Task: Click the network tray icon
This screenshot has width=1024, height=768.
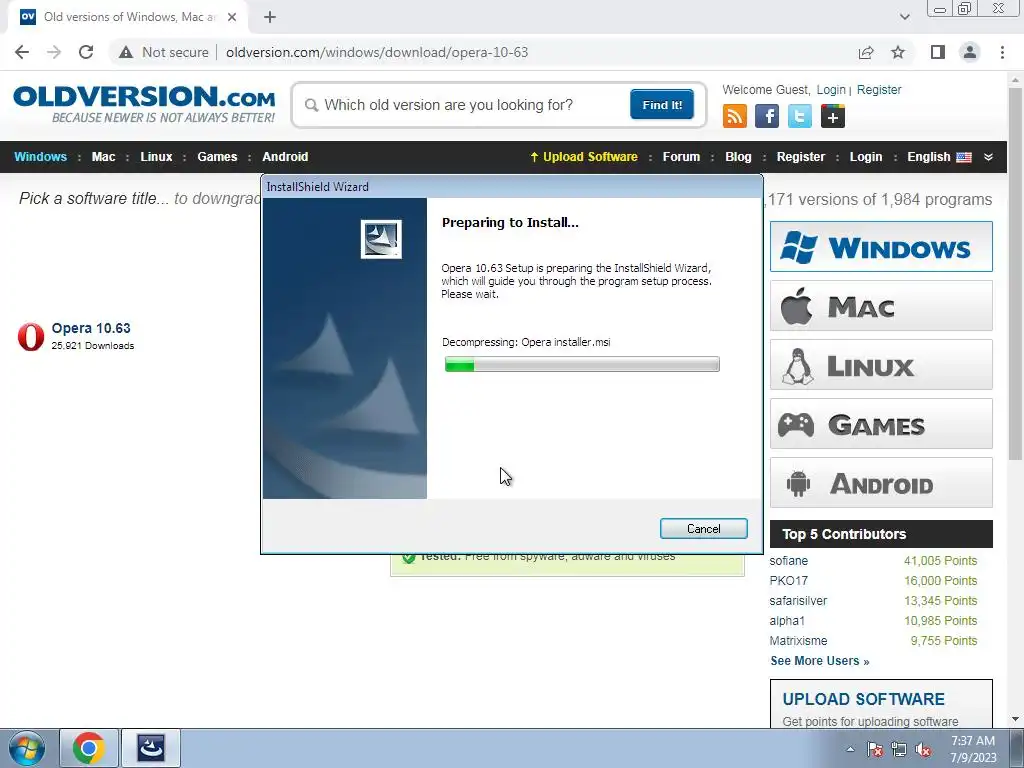Action: pos(899,750)
